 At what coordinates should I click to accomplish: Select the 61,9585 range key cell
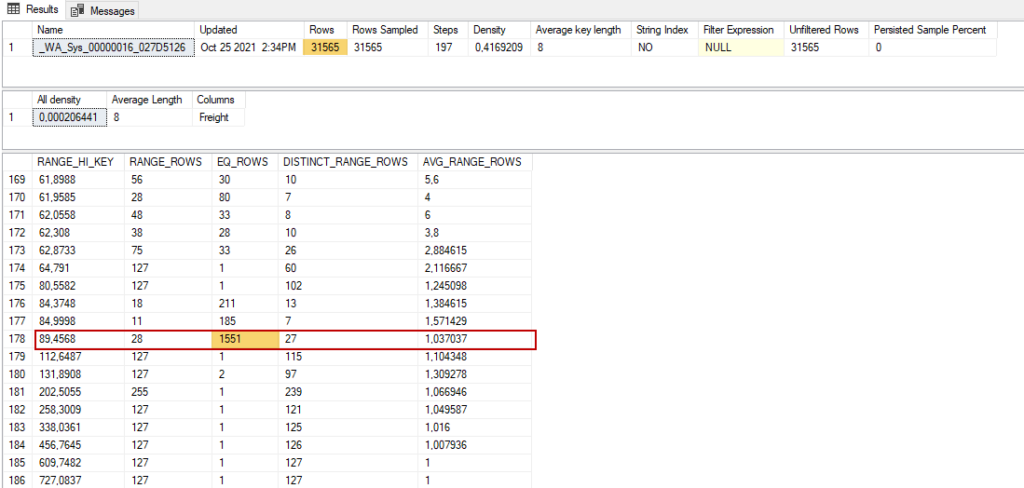tap(78, 198)
